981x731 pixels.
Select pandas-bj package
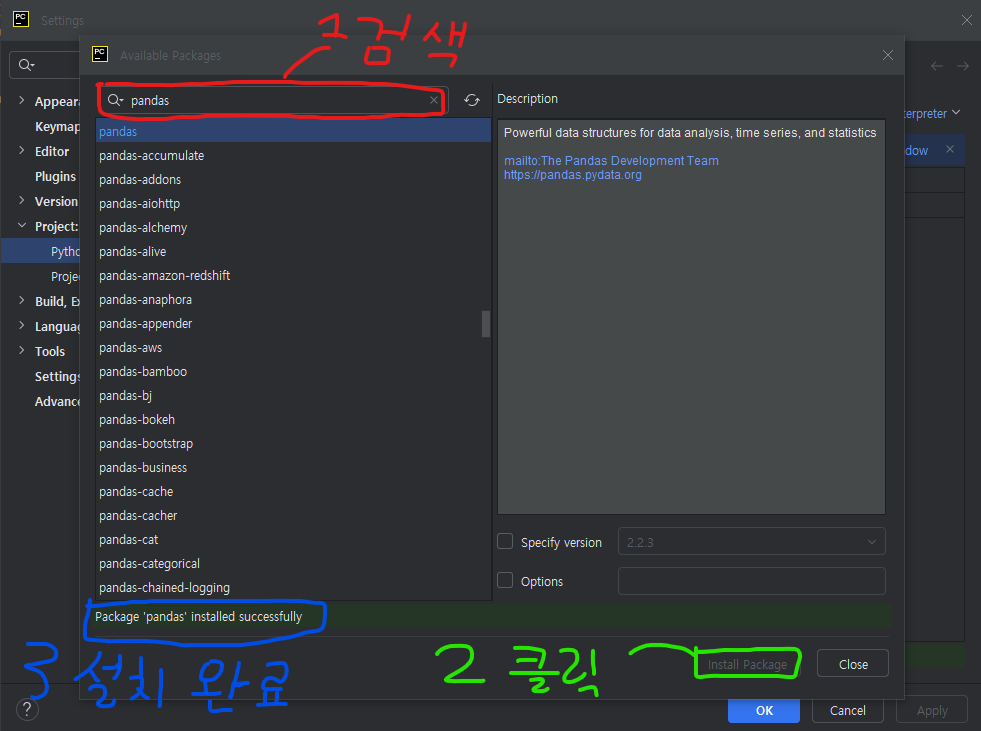pos(293,396)
